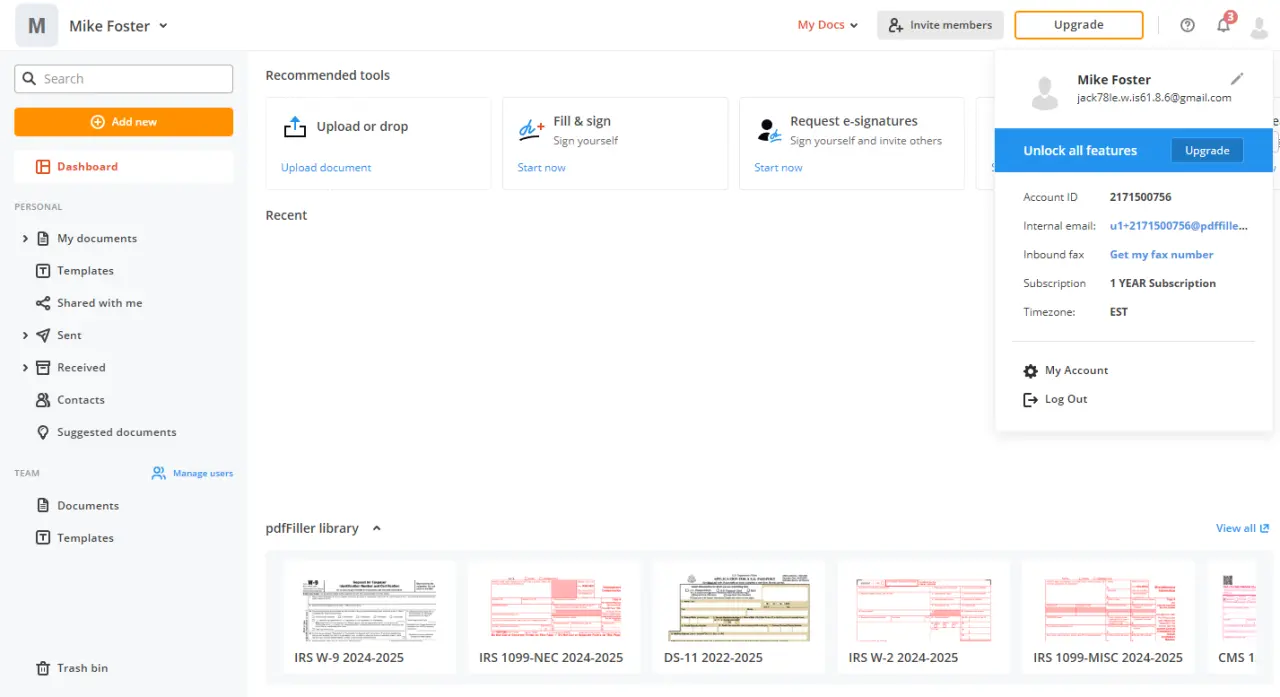Click the My documents file icon
Screen dimensions: 1280x697
[43, 239]
